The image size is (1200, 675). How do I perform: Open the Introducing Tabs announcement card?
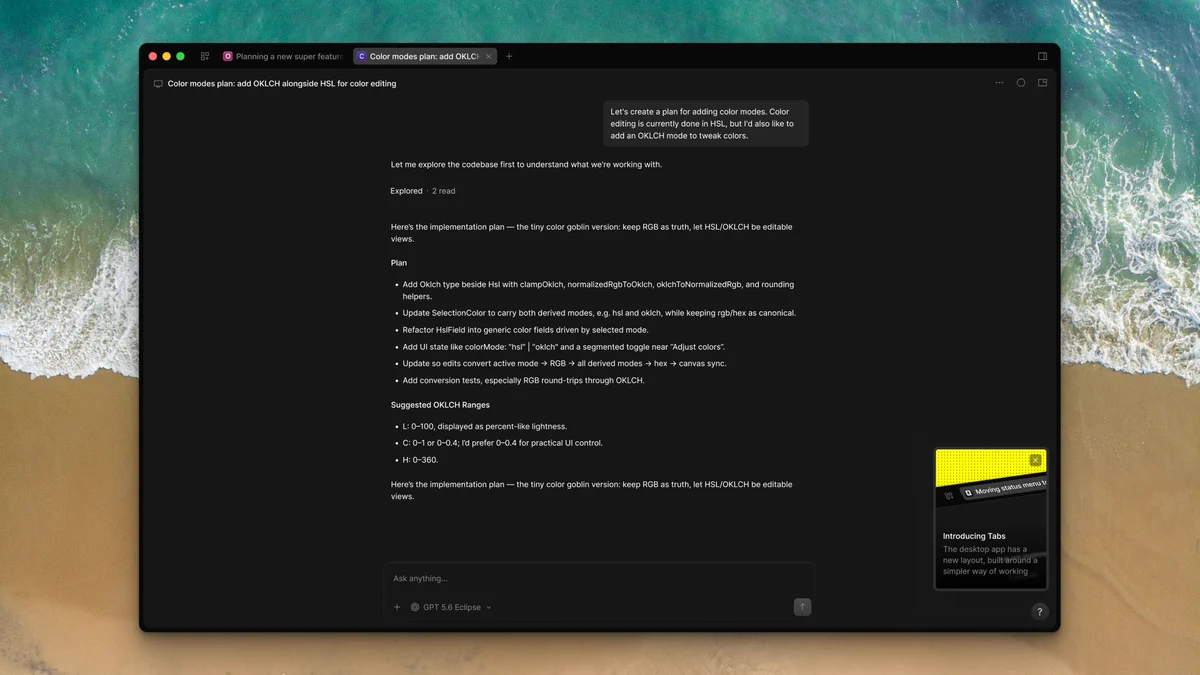(x=991, y=519)
